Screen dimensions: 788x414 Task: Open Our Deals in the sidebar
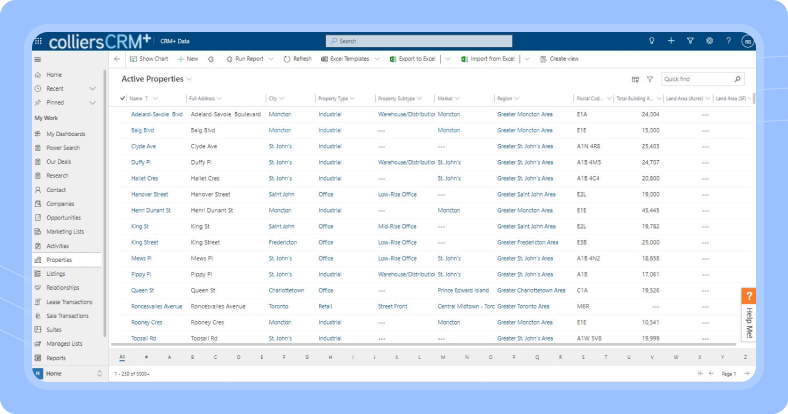[59, 162]
